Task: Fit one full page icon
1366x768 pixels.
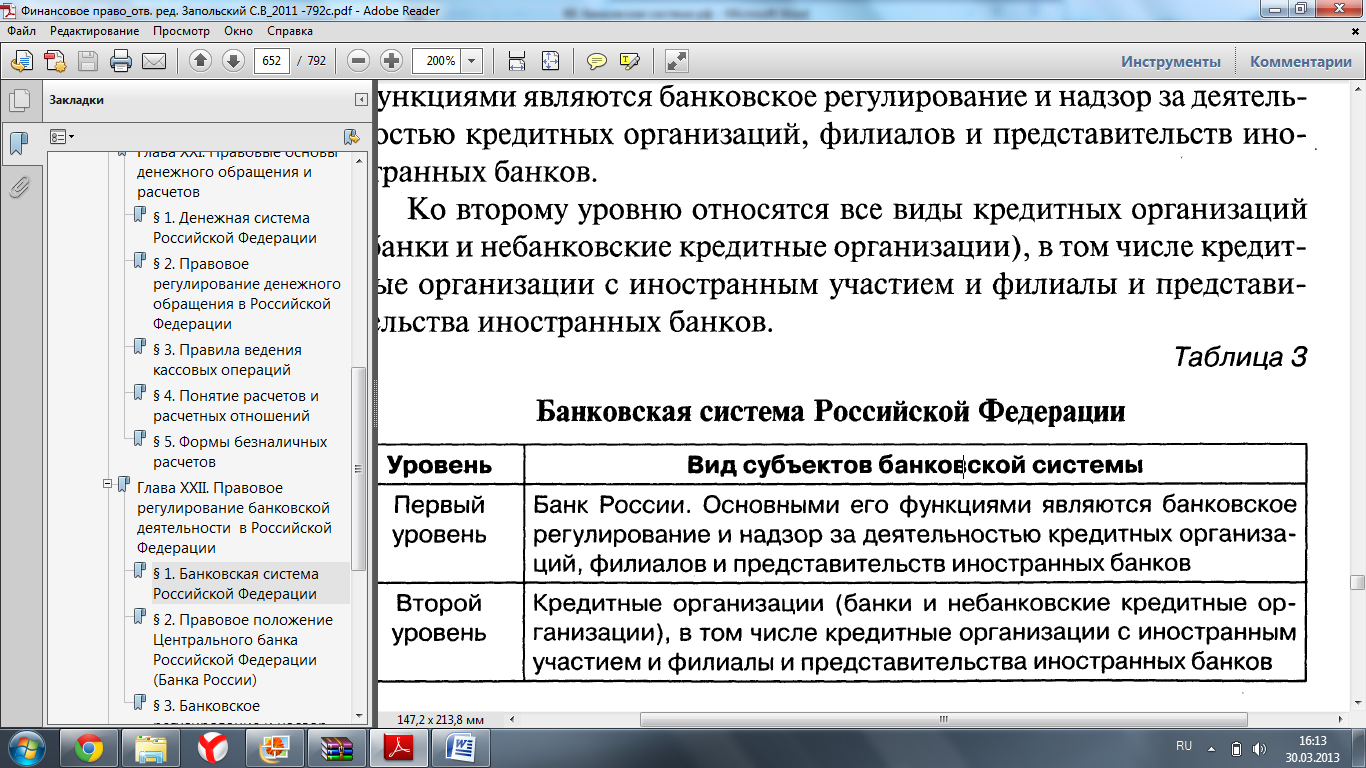Action: (550, 61)
